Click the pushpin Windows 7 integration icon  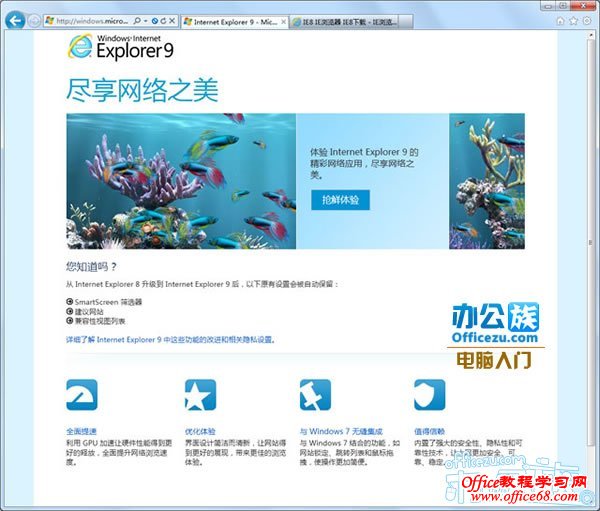[315, 395]
